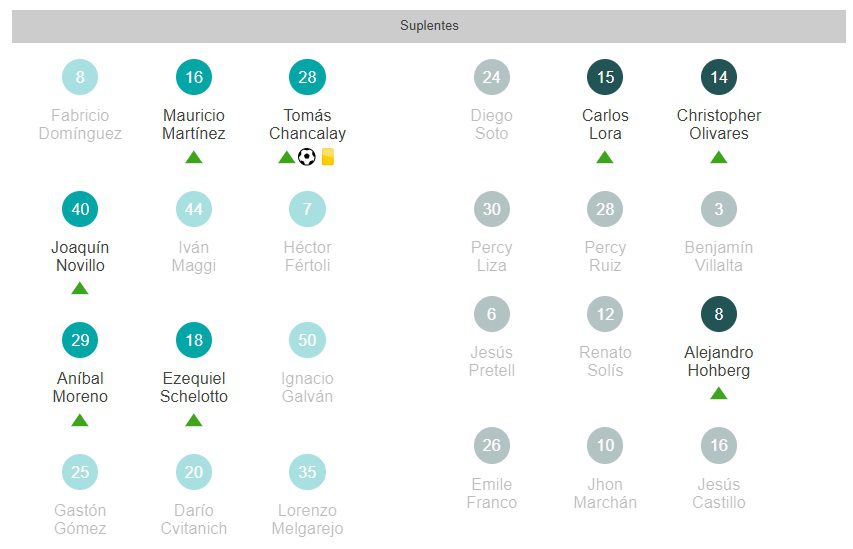
Task: Click green substitution arrow under Carlos Lora
Action: [x=605, y=157]
